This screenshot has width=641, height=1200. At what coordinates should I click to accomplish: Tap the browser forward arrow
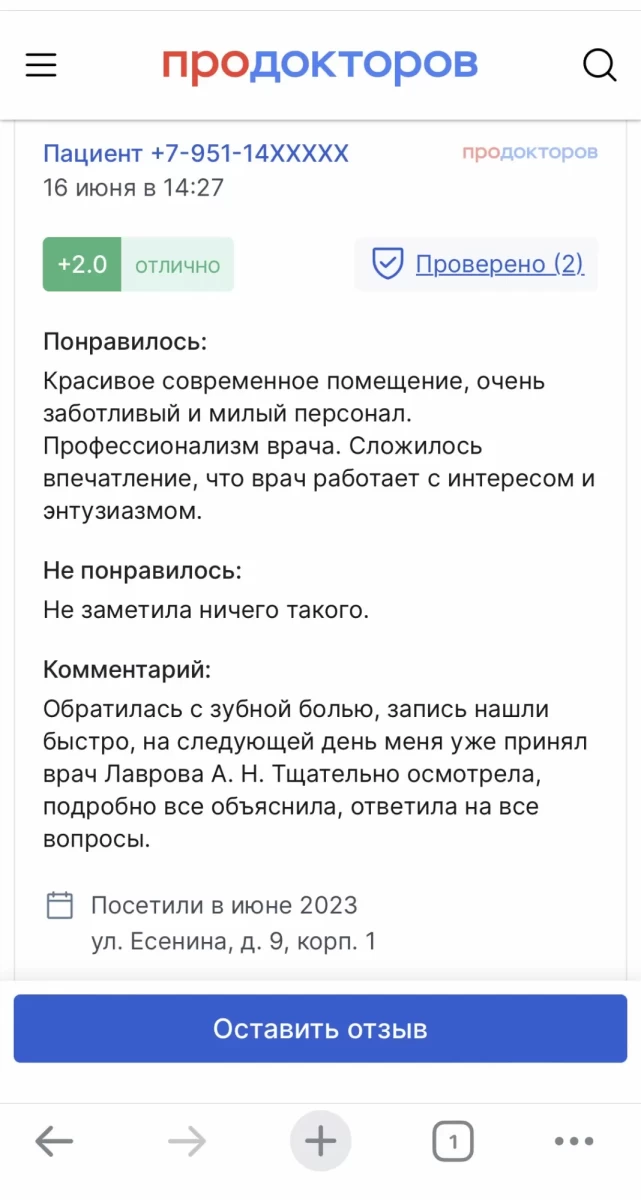(x=187, y=1139)
